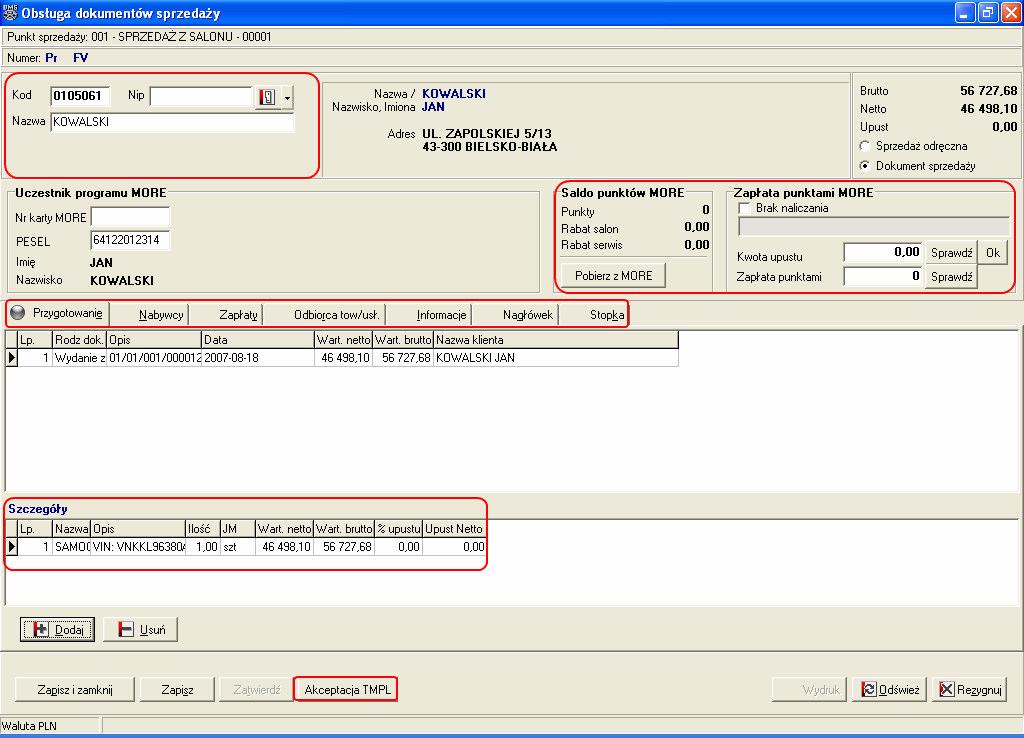The height and width of the screenshot is (738, 1024).
Task: Select VIN: VNKKL96380 cell in Szczegóły
Action: (x=138, y=547)
